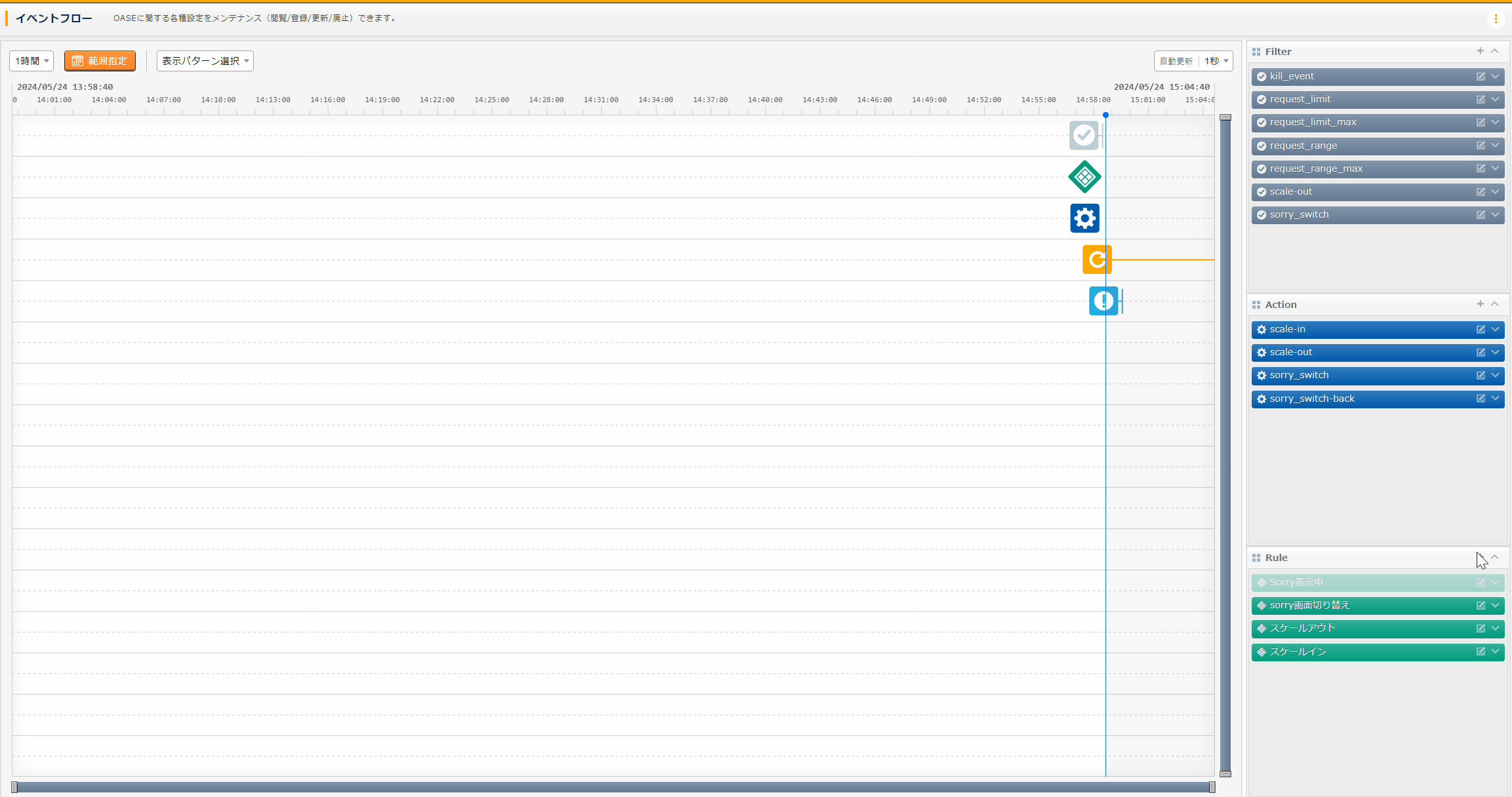1512x797 pixels.
Task: Click the green diamond rule icon in timeline
Action: click(1084, 177)
